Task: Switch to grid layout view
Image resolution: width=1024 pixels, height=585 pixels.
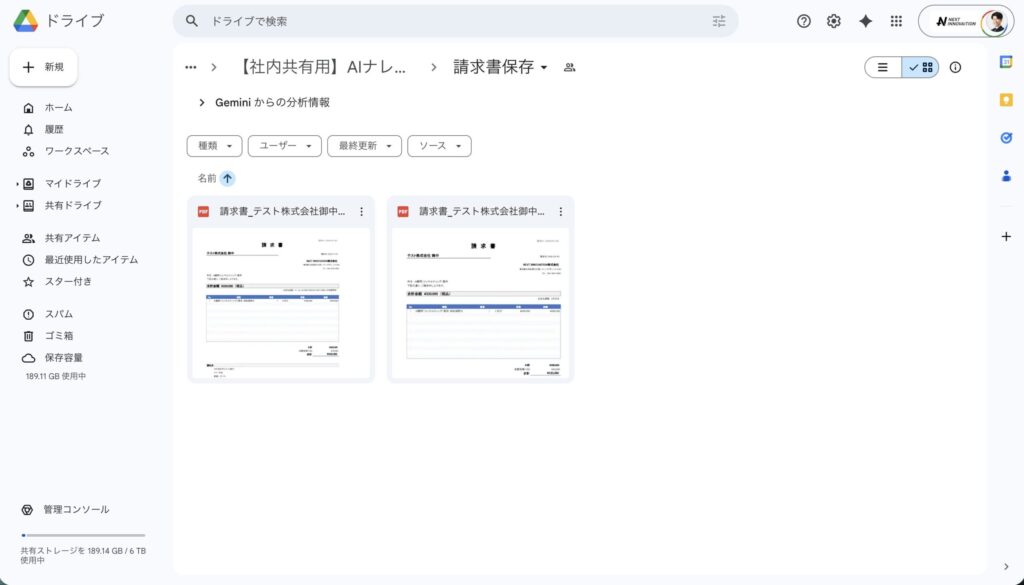Action: pos(921,67)
